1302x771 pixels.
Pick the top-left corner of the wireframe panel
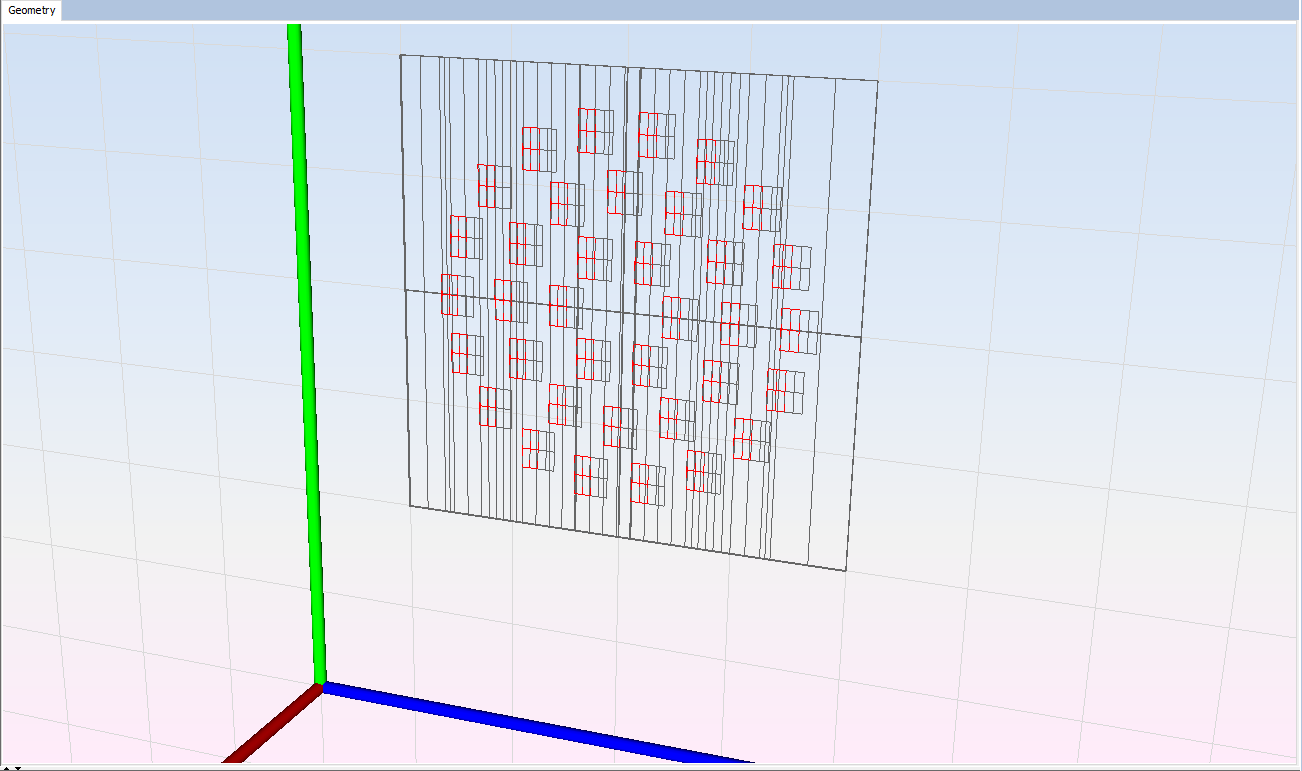point(401,55)
